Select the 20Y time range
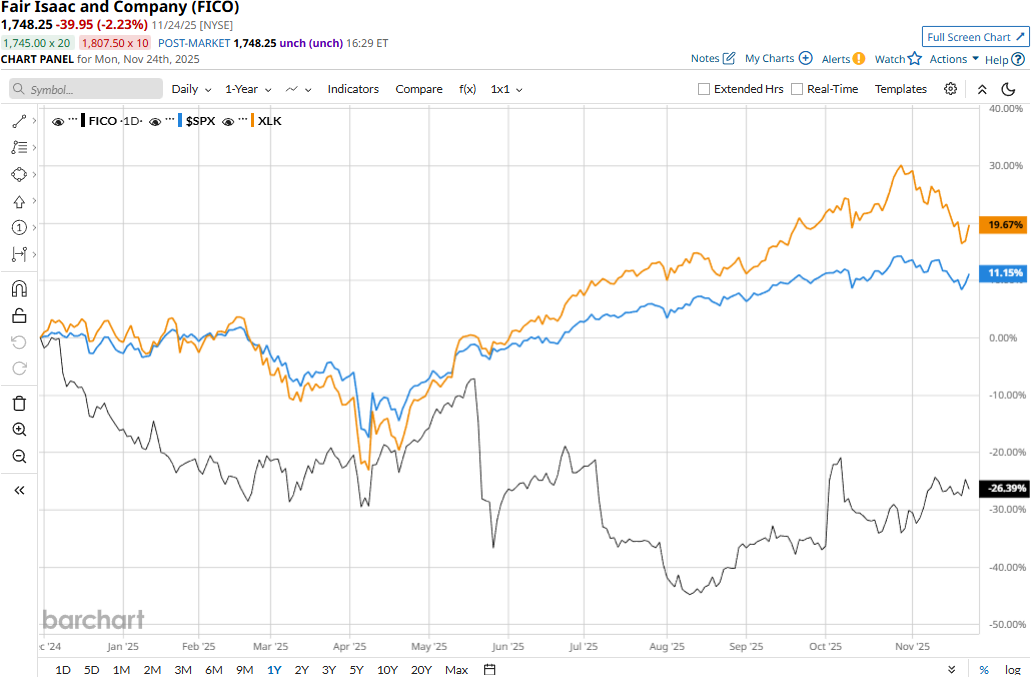 click(x=421, y=670)
